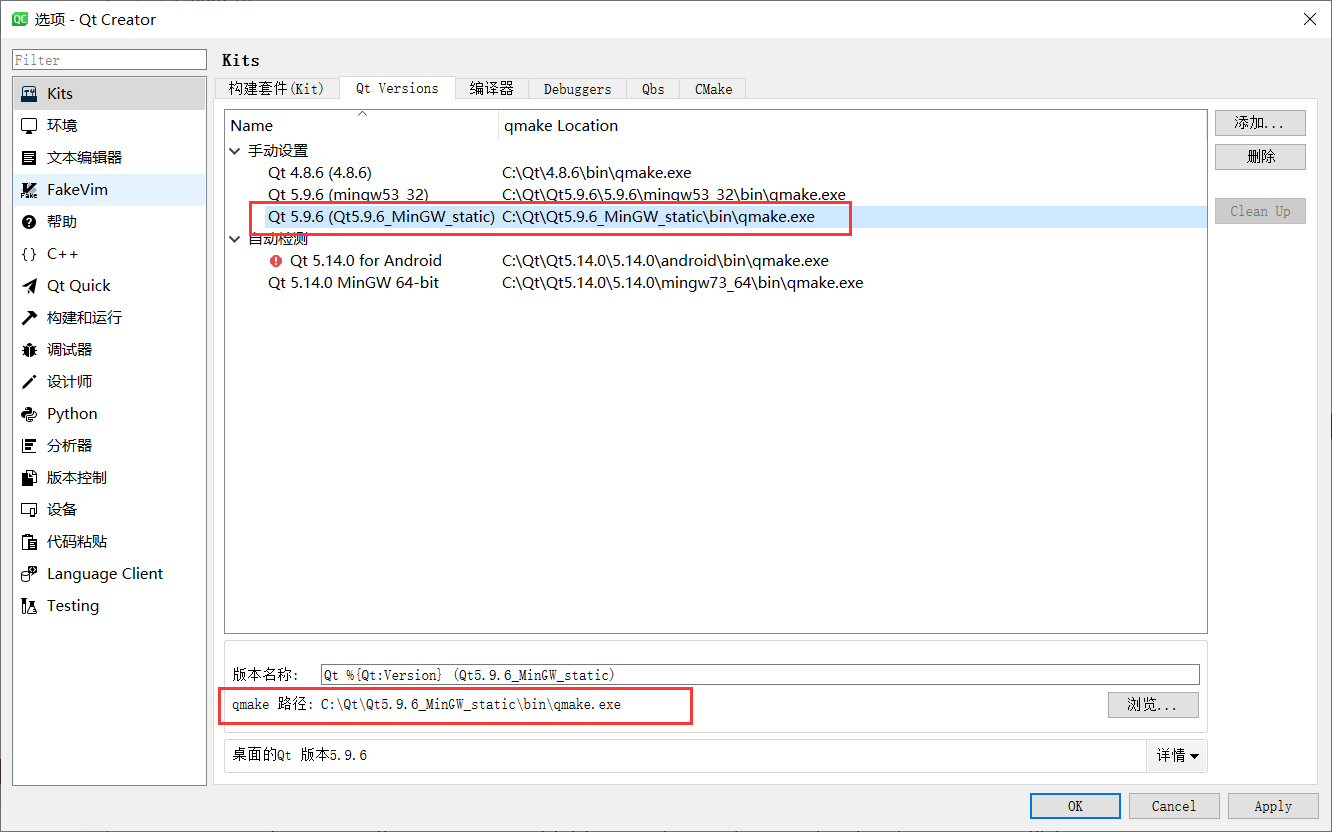The height and width of the screenshot is (832, 1332).
Task: Open the 详情 dropdown
Action: click(x=1177, y=756)
